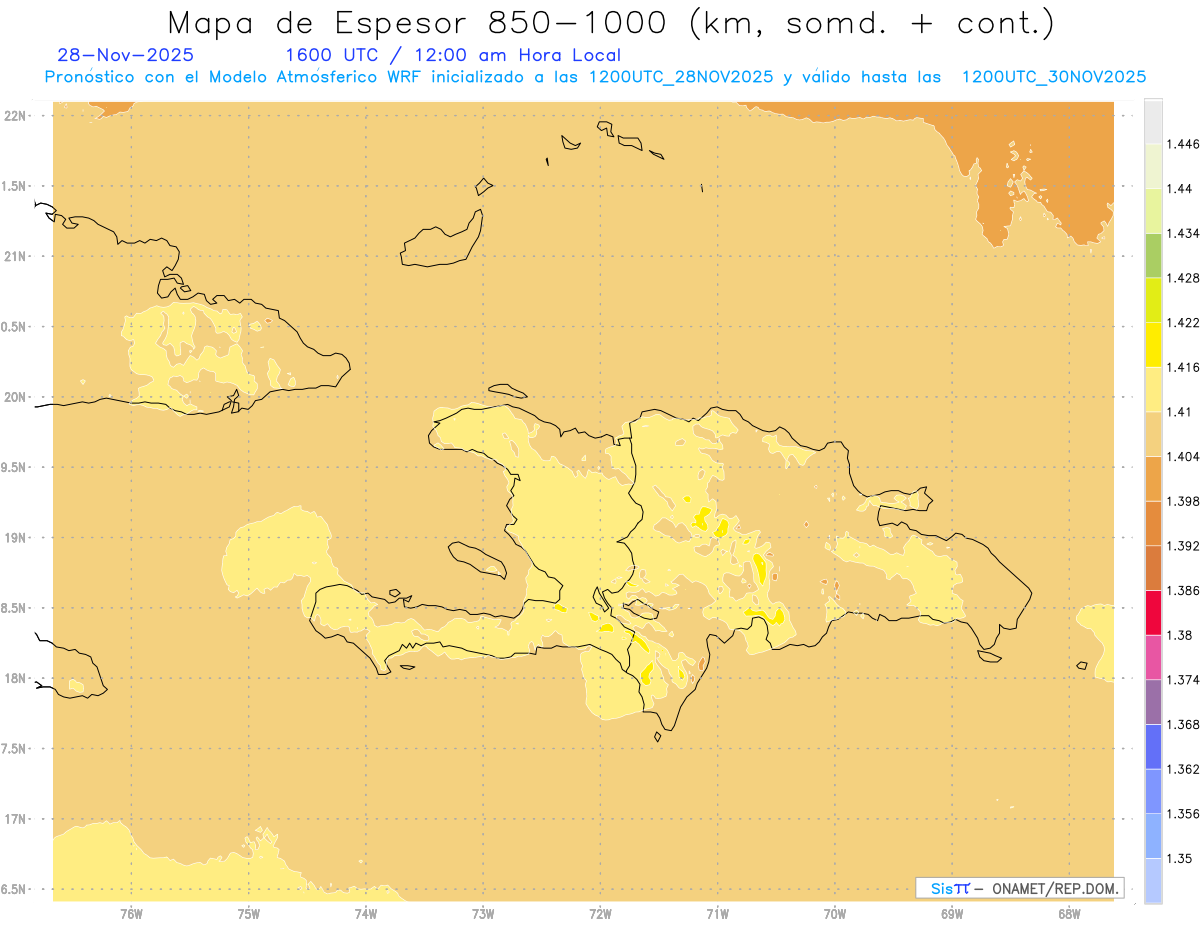
Task: Click the legend value 1.38
Action: point(1179,635)
